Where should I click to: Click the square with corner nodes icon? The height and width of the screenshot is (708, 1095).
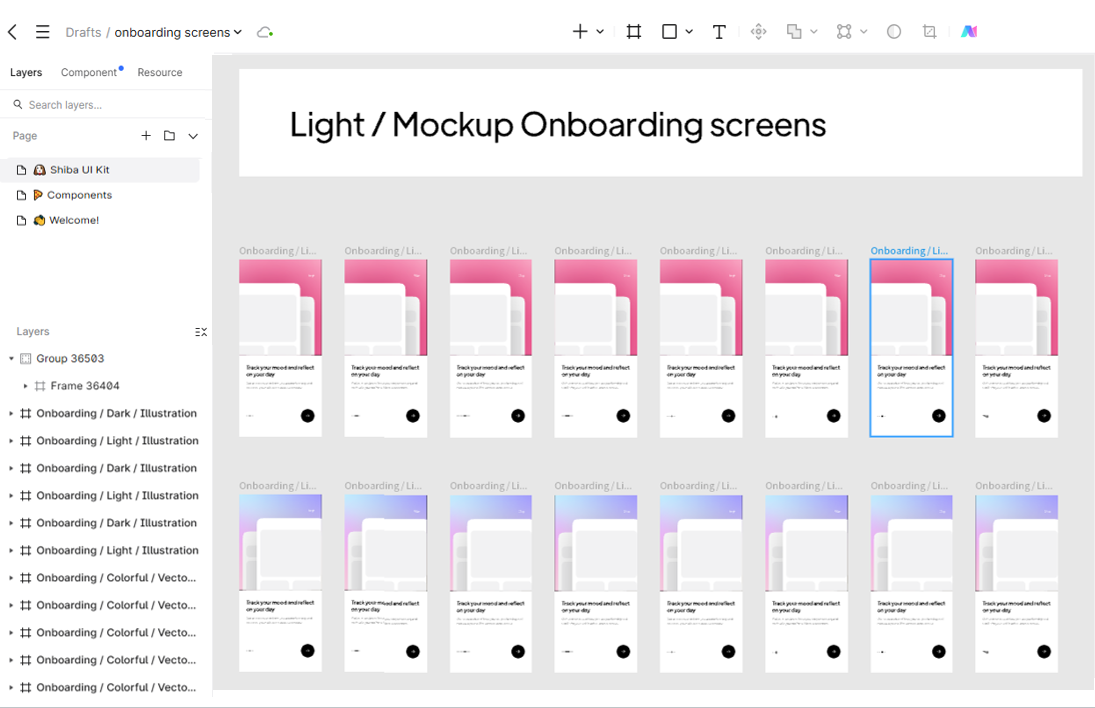844,31
